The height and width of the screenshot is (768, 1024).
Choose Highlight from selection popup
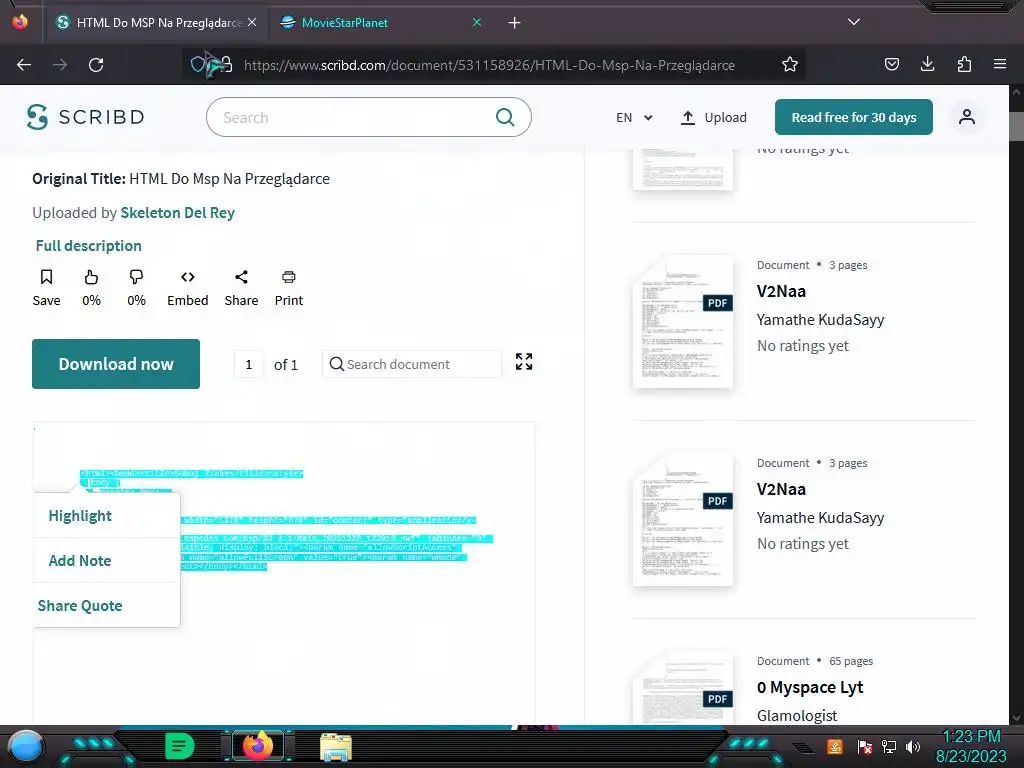[x=80, y=516]
